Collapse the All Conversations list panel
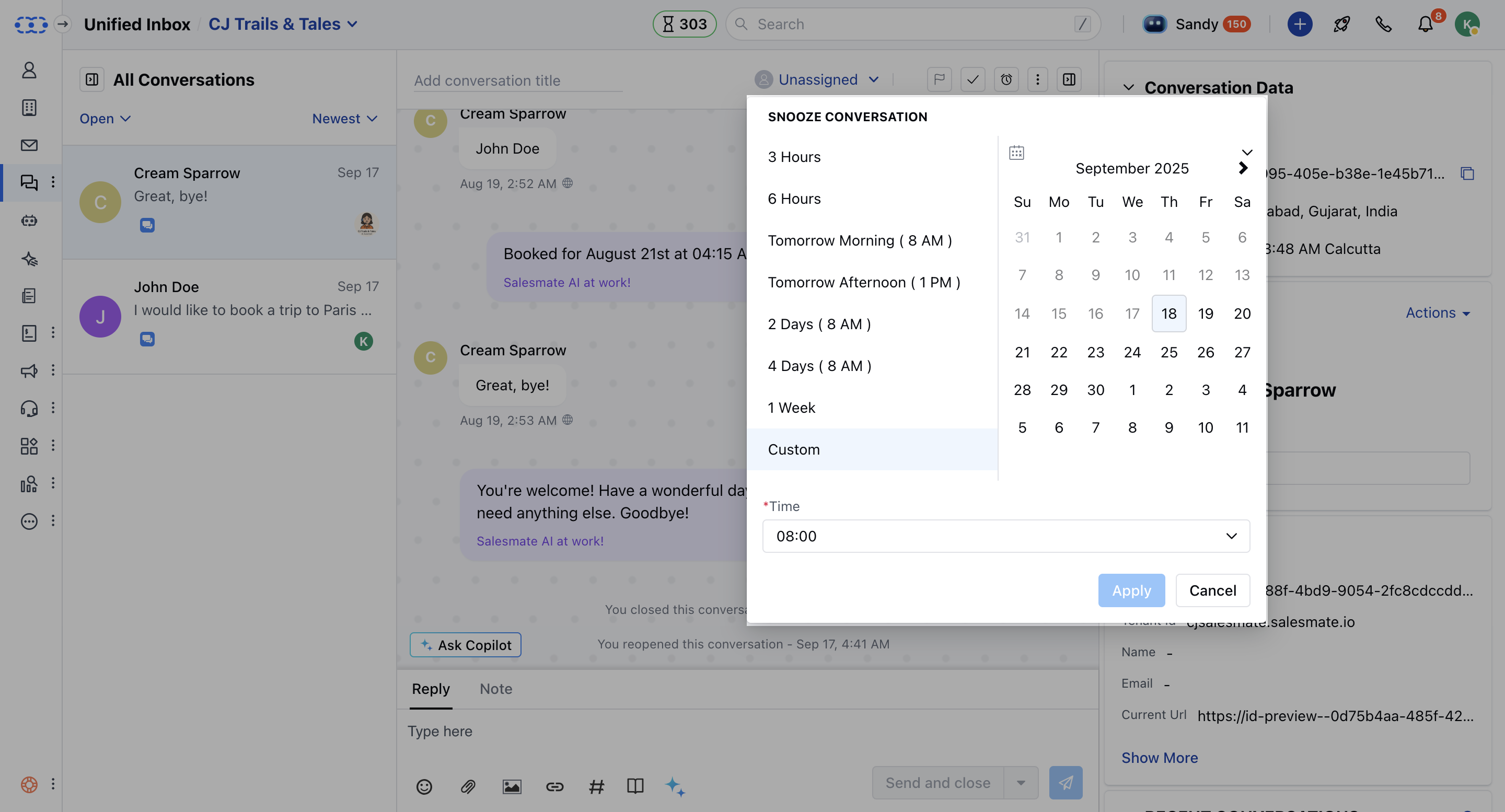The height and width of the screenshot is (812, 1505). coord(92,79)
